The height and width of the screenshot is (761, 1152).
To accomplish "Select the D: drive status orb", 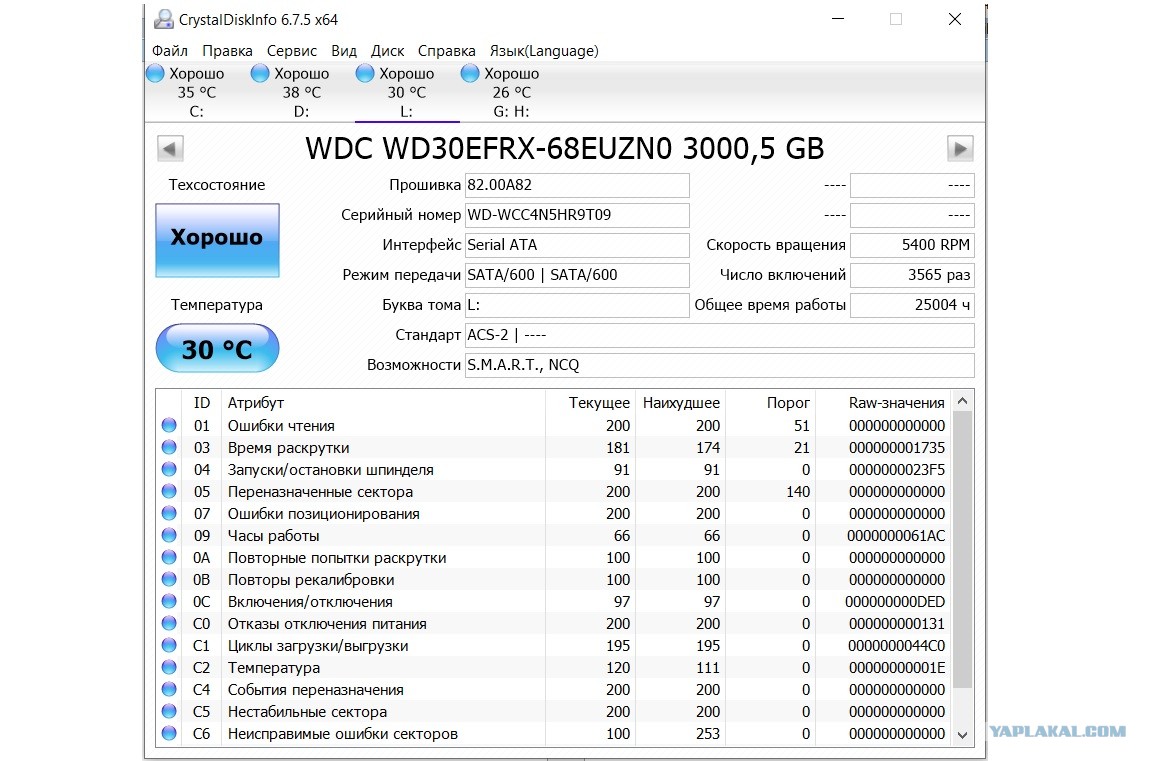I will tap(260, 73).
